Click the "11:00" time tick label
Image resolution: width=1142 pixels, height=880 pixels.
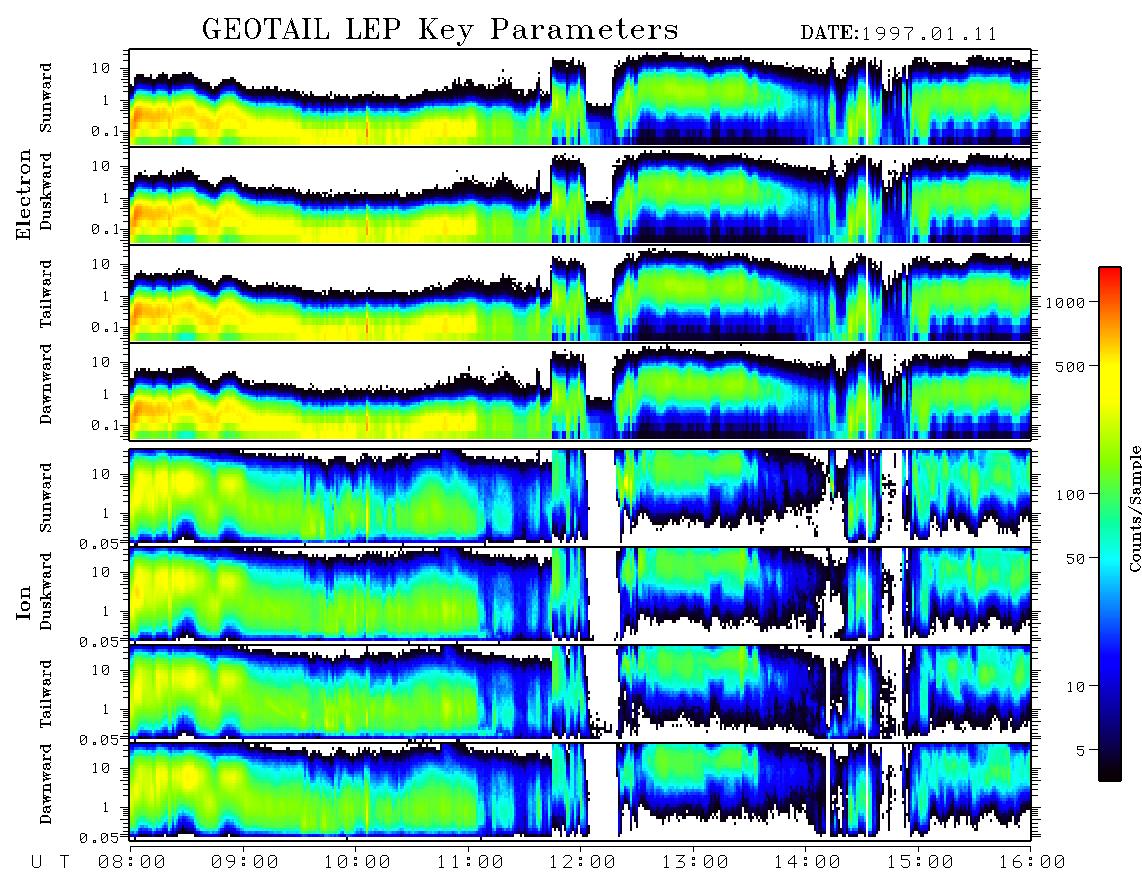[x=470, y=862]
